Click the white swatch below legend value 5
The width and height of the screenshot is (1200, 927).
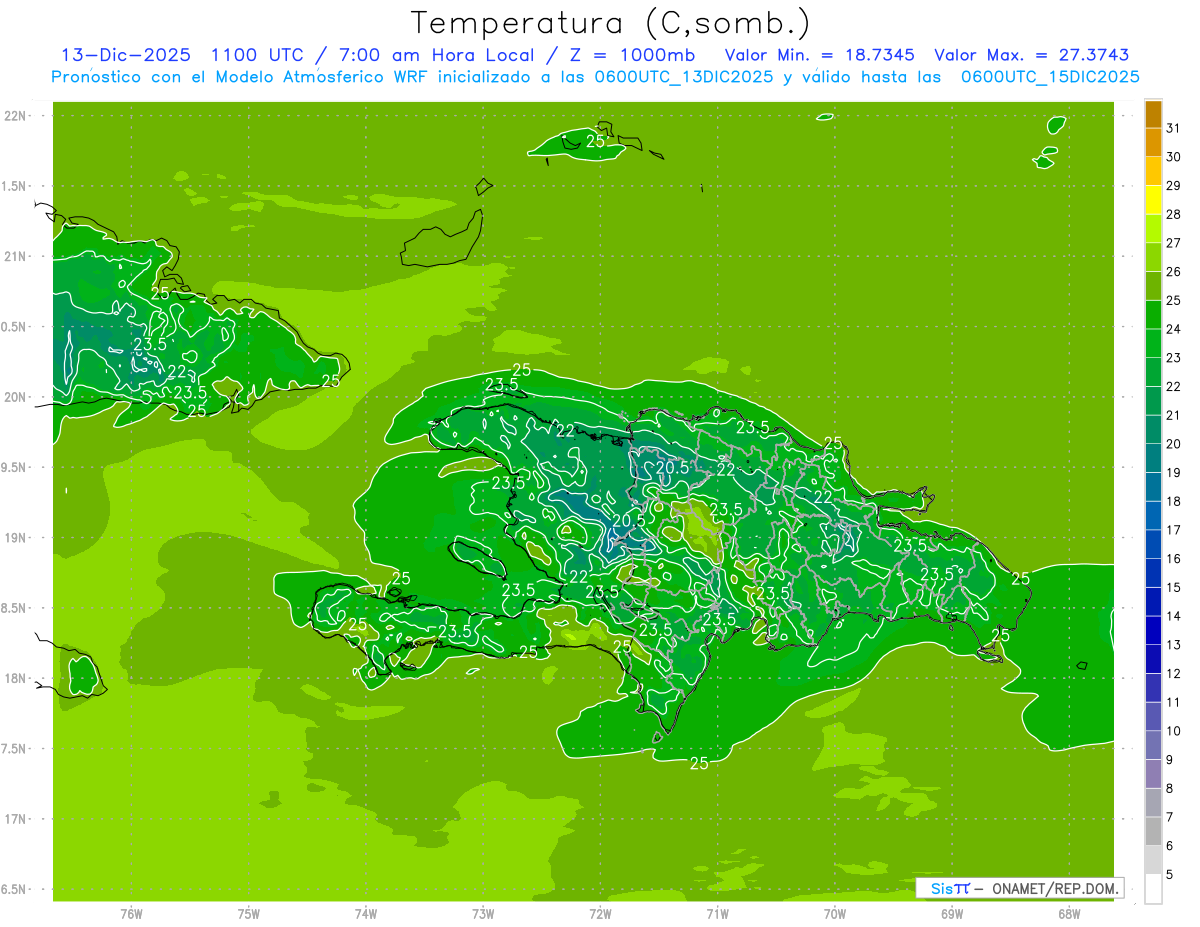point(1153,889)
